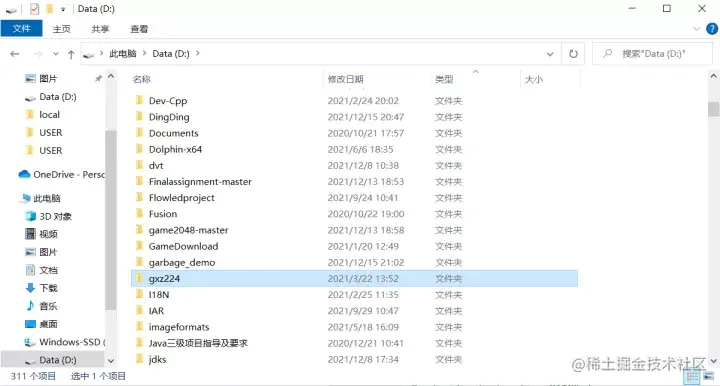
Task: Select the GameDownload folder name
Action: point(183,246)
